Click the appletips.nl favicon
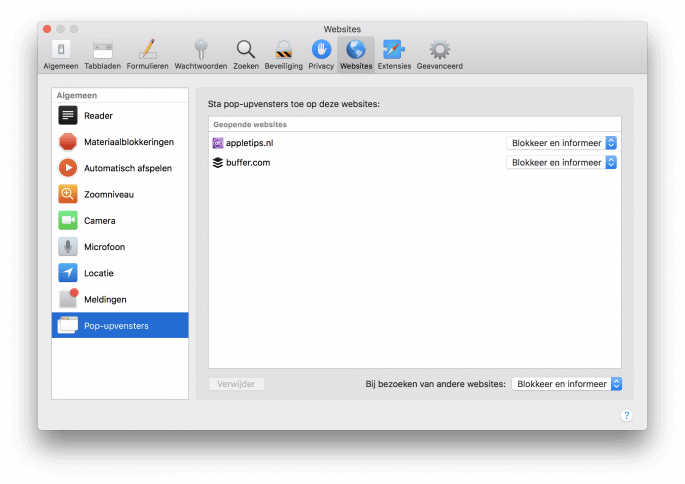 point(218,143)
